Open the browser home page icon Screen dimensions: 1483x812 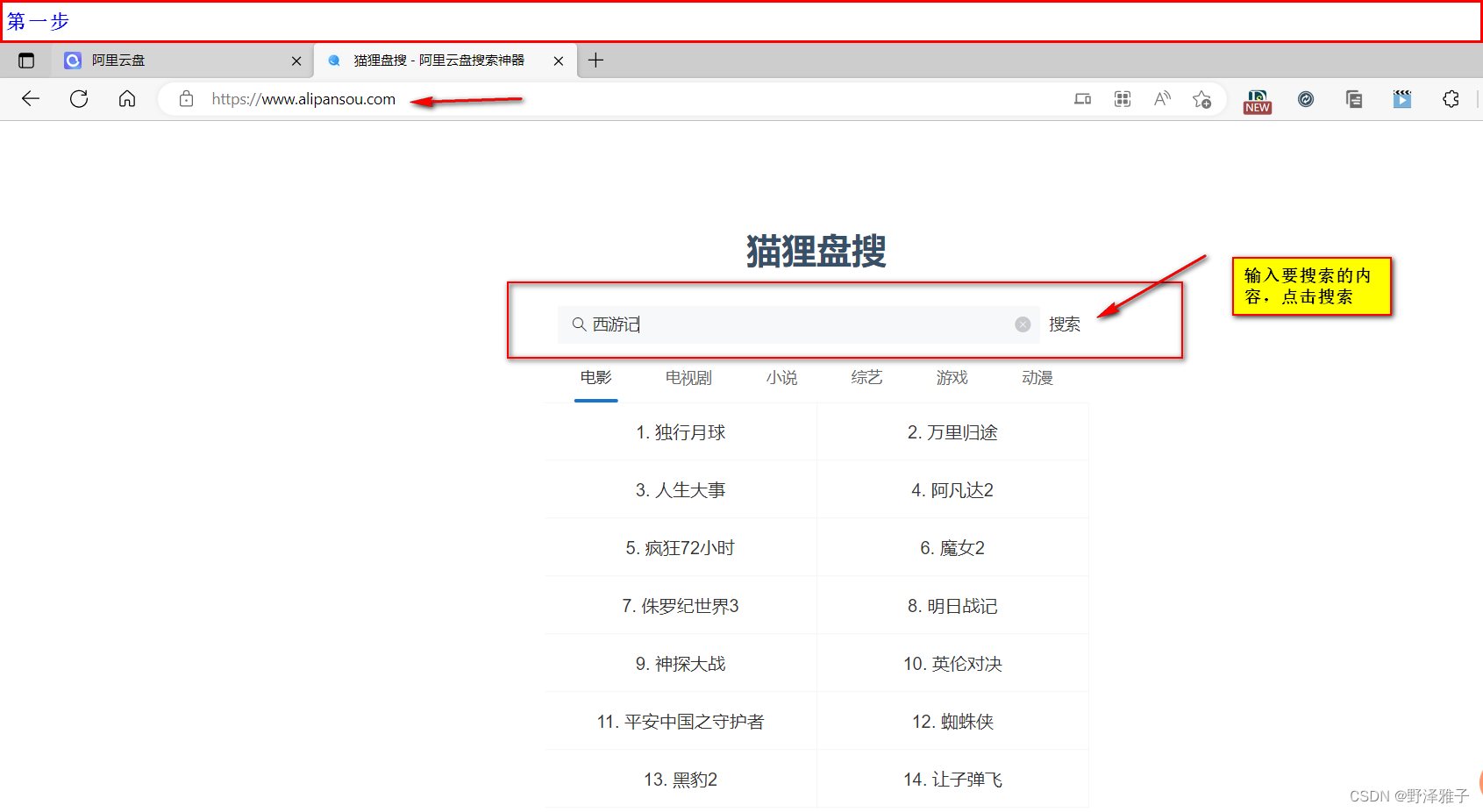click(x=127, y=99)
